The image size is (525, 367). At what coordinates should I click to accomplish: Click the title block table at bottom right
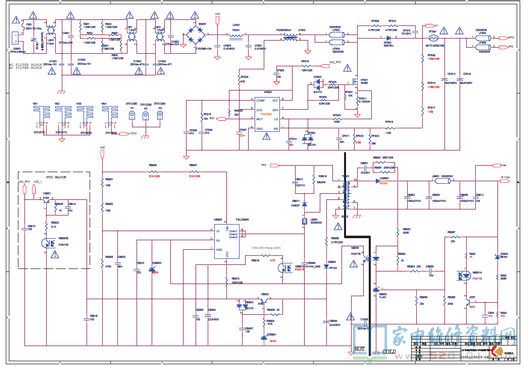[x=464, y=348]
